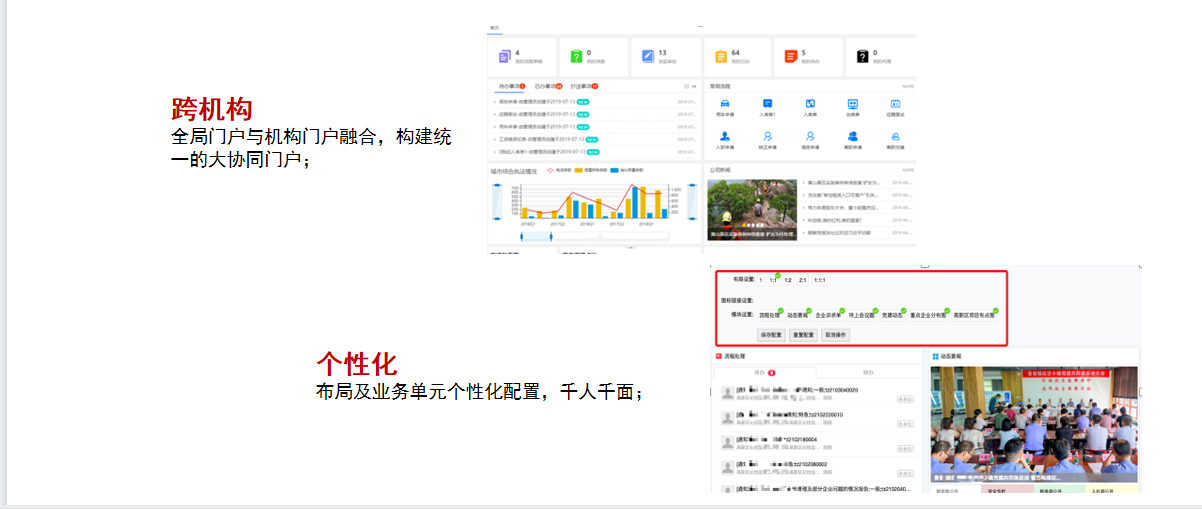Viewport: 1202px width, 509px height.
Task: Click MORE link in 常用流程 panel
Action: [907, 87]
